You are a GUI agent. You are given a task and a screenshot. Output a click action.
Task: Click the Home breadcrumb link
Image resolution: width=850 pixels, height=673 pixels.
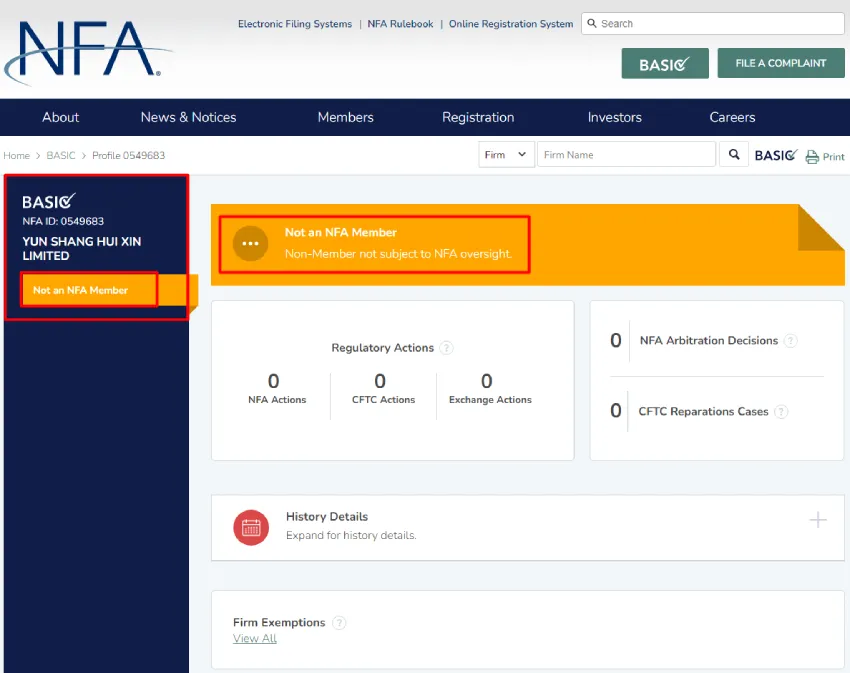point(16,156)
